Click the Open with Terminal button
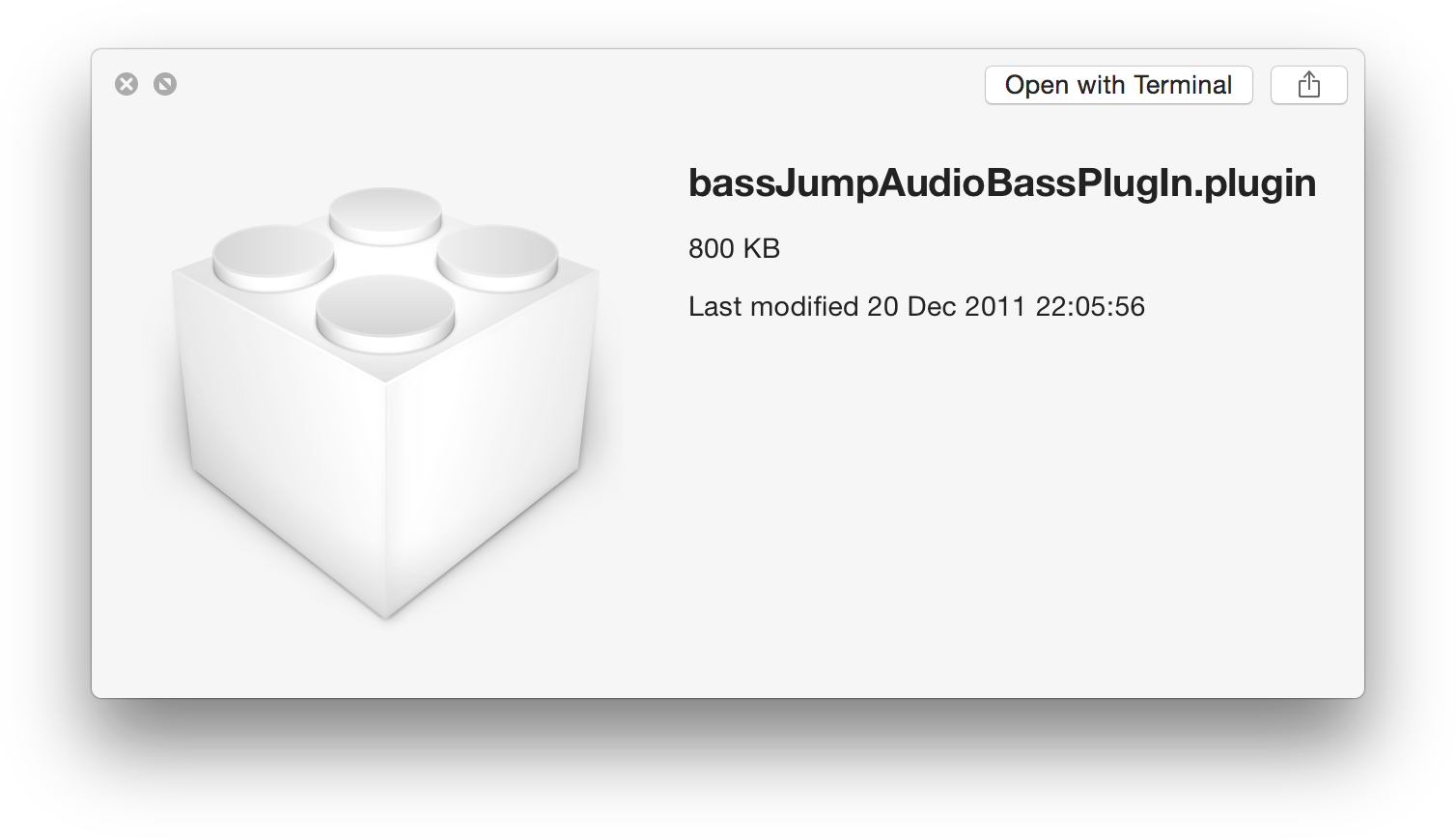 click(x=1118, y=85)
